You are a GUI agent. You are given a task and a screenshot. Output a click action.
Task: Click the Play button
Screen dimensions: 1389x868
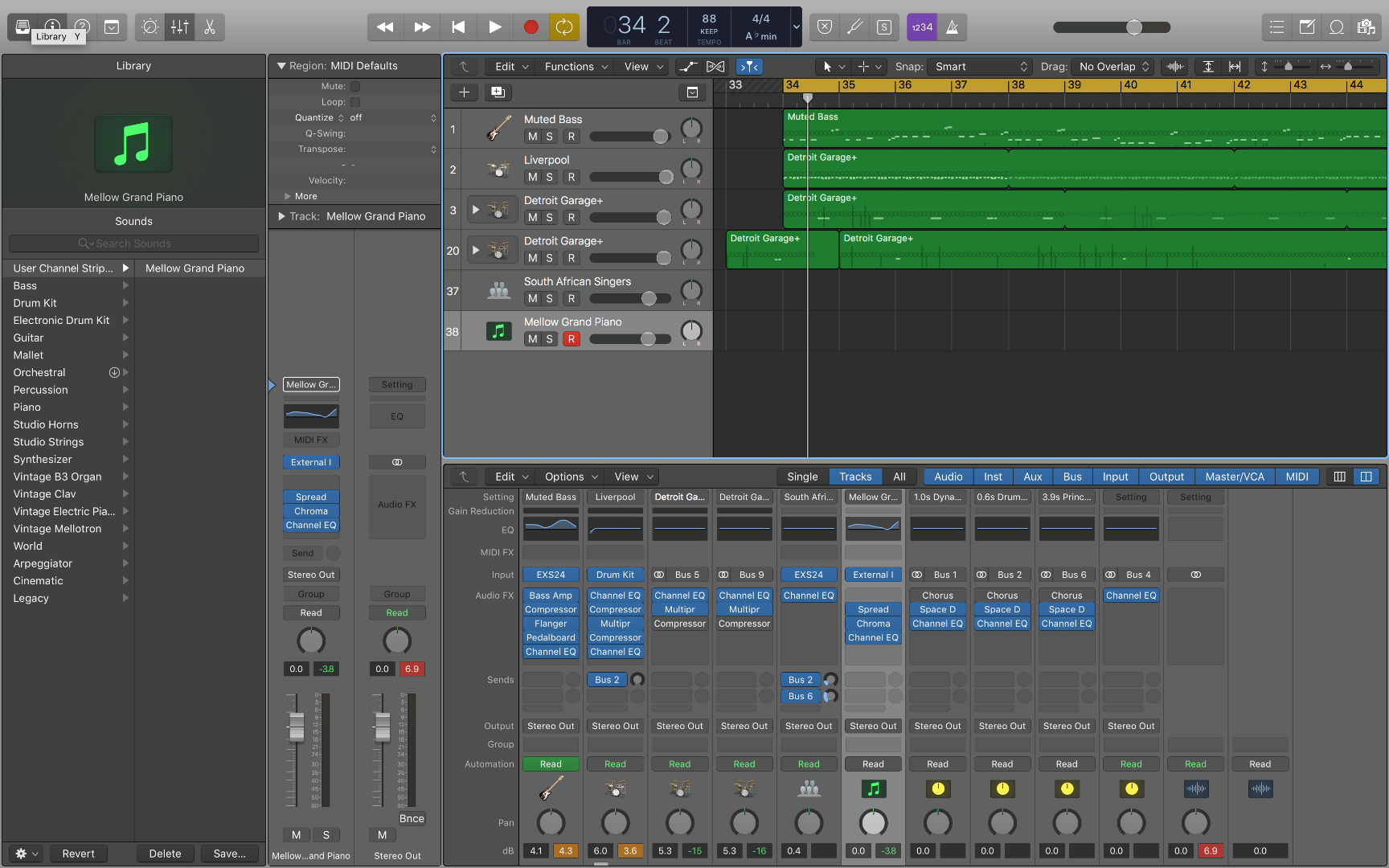pyautogui.click(x=494, y=27)
